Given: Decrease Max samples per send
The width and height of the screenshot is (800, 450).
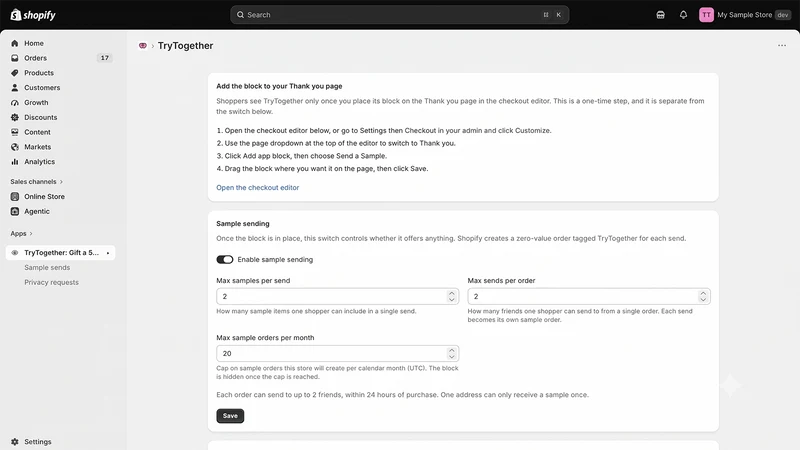Looking at the screenshot, I should 452,299.
